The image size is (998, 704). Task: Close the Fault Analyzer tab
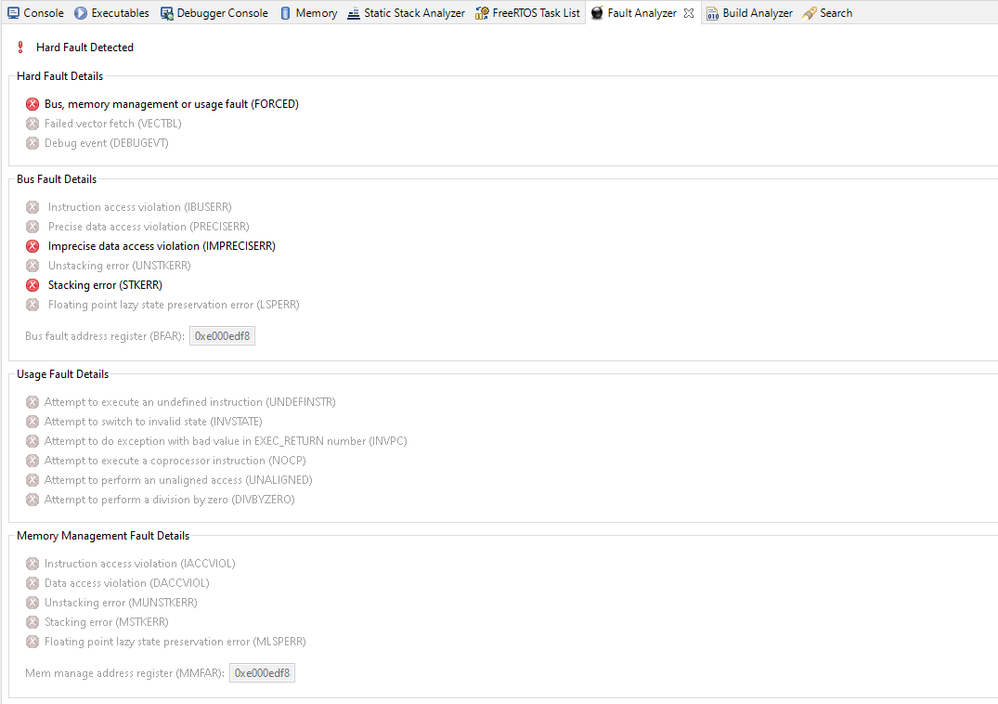coord(689,13)
